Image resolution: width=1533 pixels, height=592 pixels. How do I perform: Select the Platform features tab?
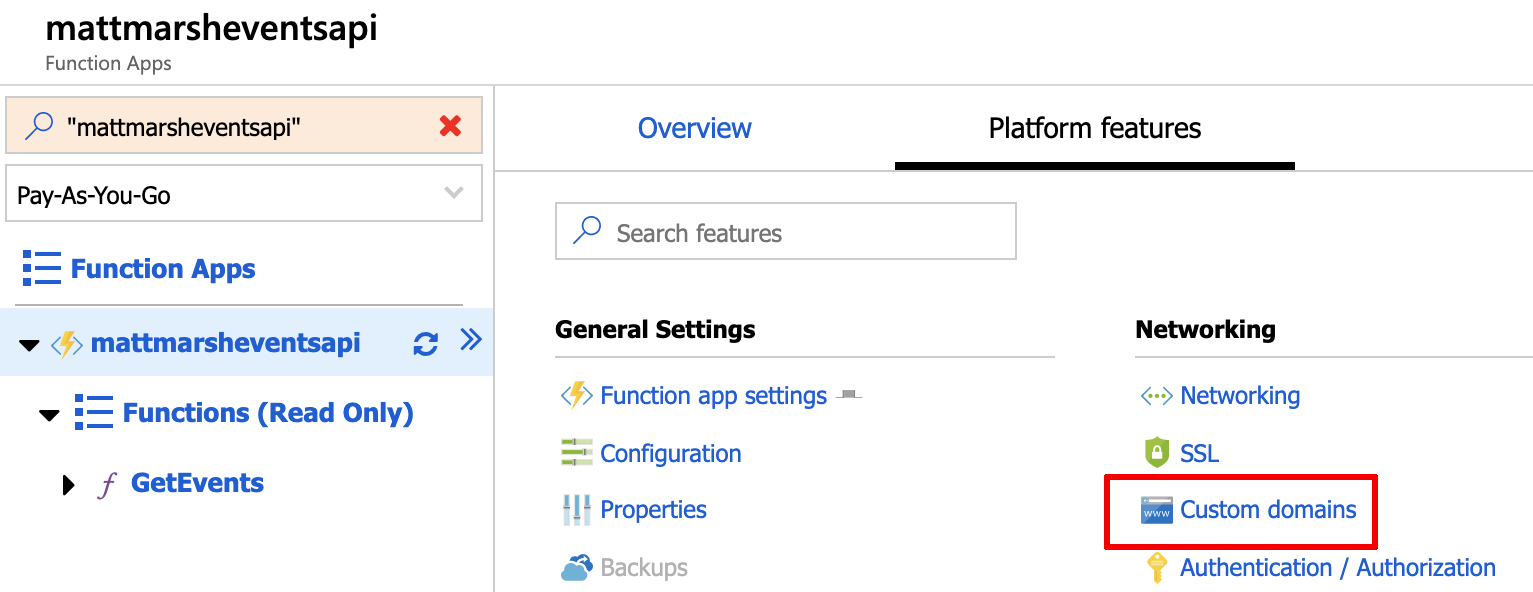point(1094,128)
